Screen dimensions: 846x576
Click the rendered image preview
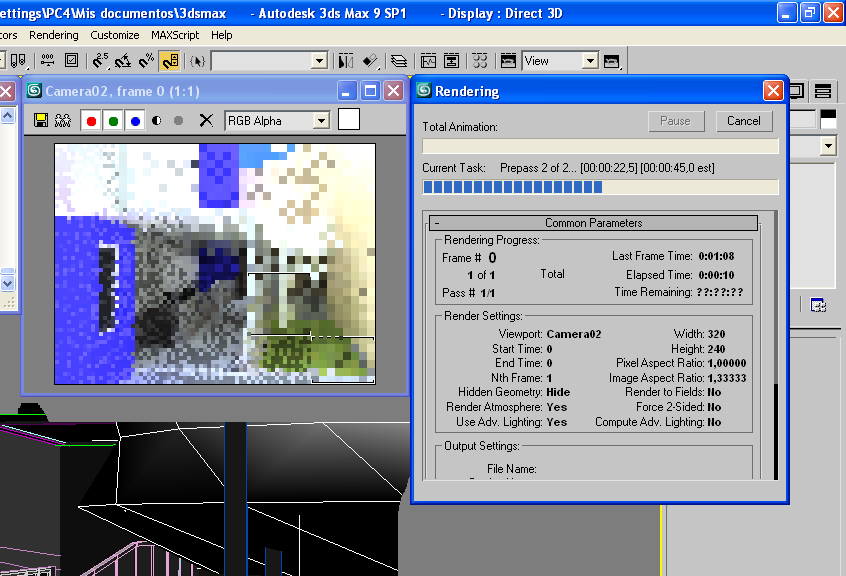coord(215,264)
